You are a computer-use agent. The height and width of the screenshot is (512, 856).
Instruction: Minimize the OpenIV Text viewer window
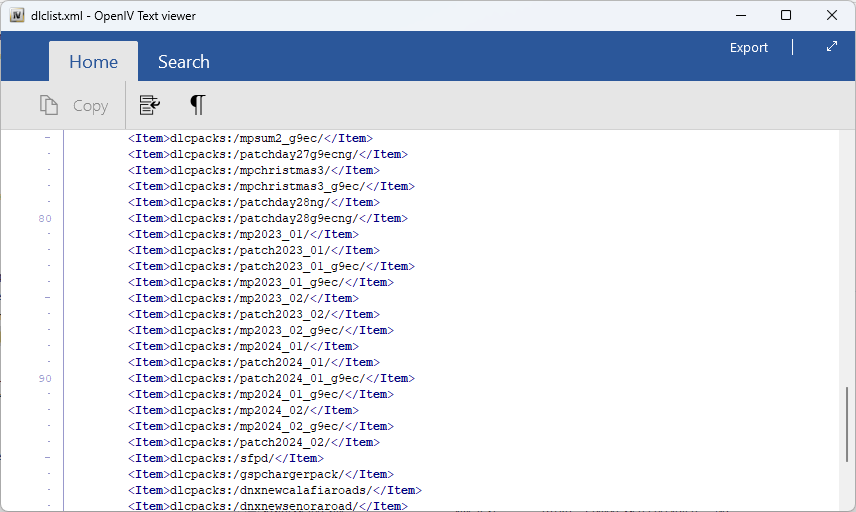pyautogui.click(x=740, y=15)
